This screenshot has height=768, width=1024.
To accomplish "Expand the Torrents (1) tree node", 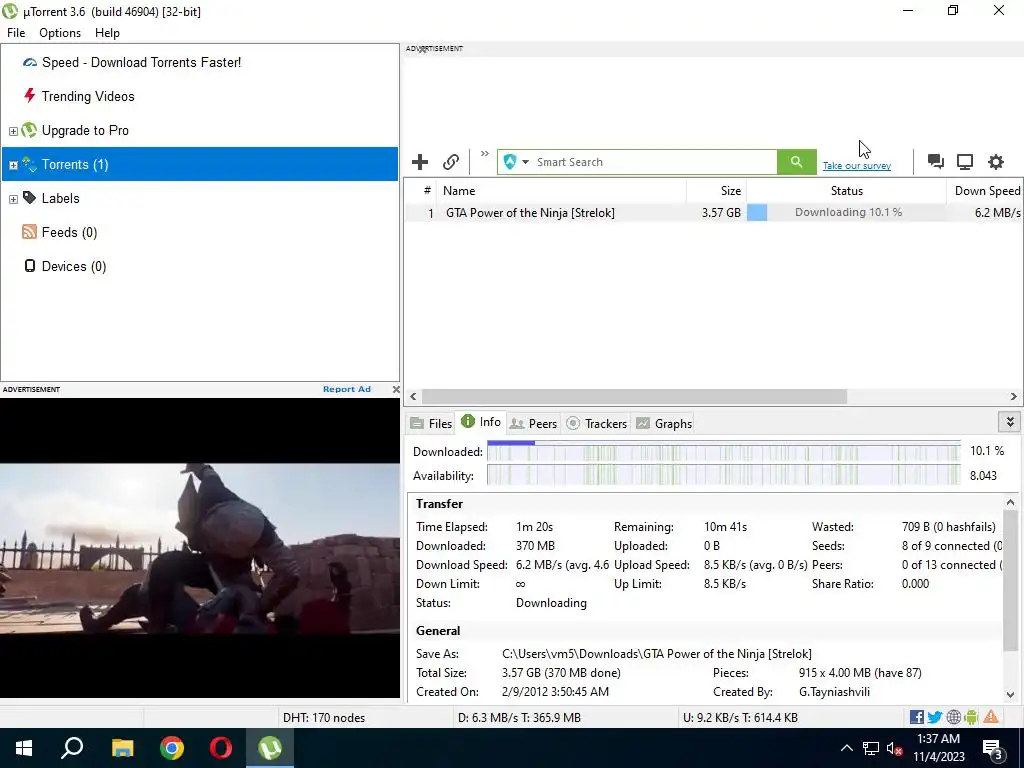I will (x=13, y=165).
